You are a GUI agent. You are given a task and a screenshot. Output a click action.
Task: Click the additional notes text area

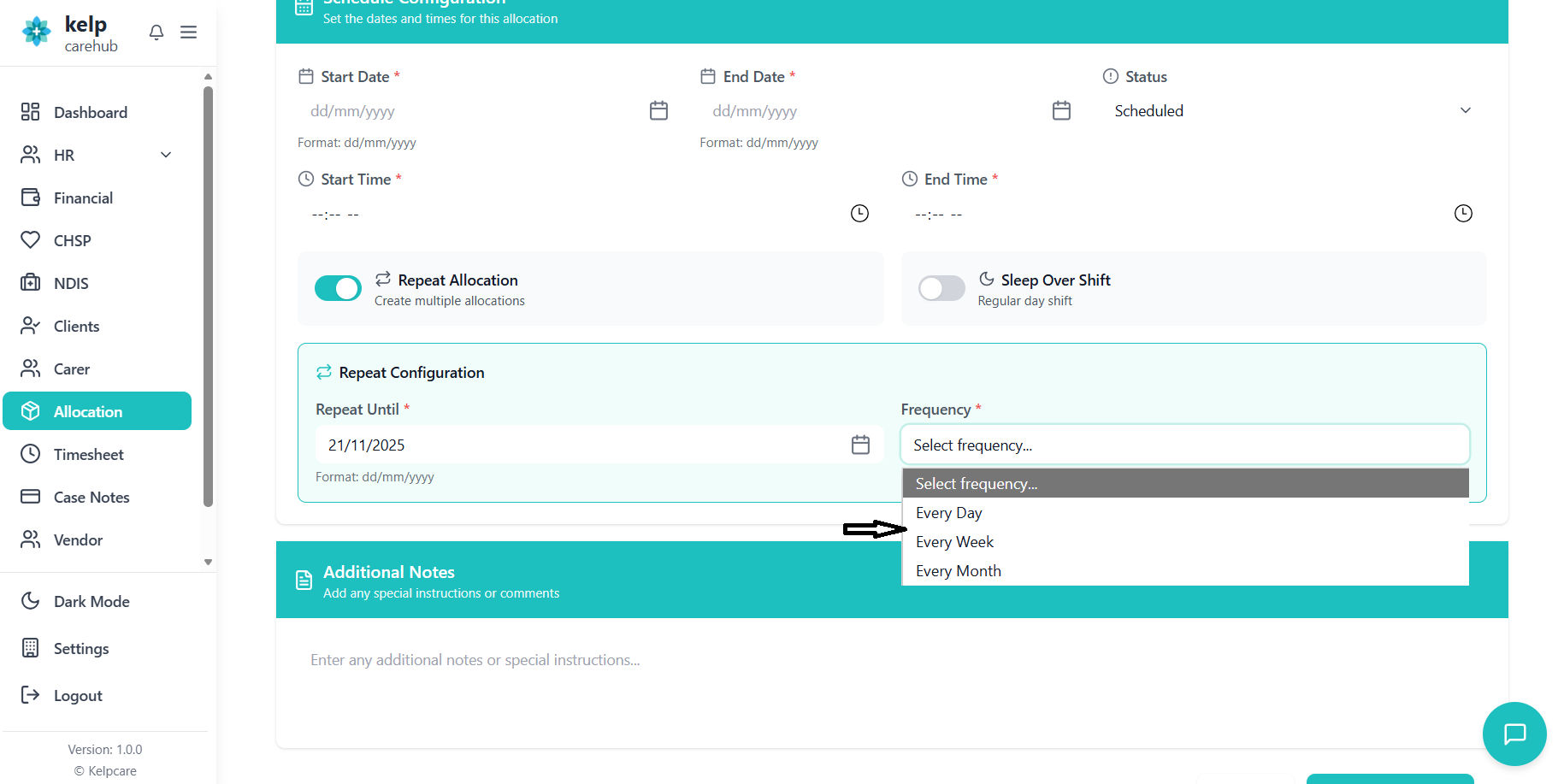pyautogui.click(x=889, y=684)
